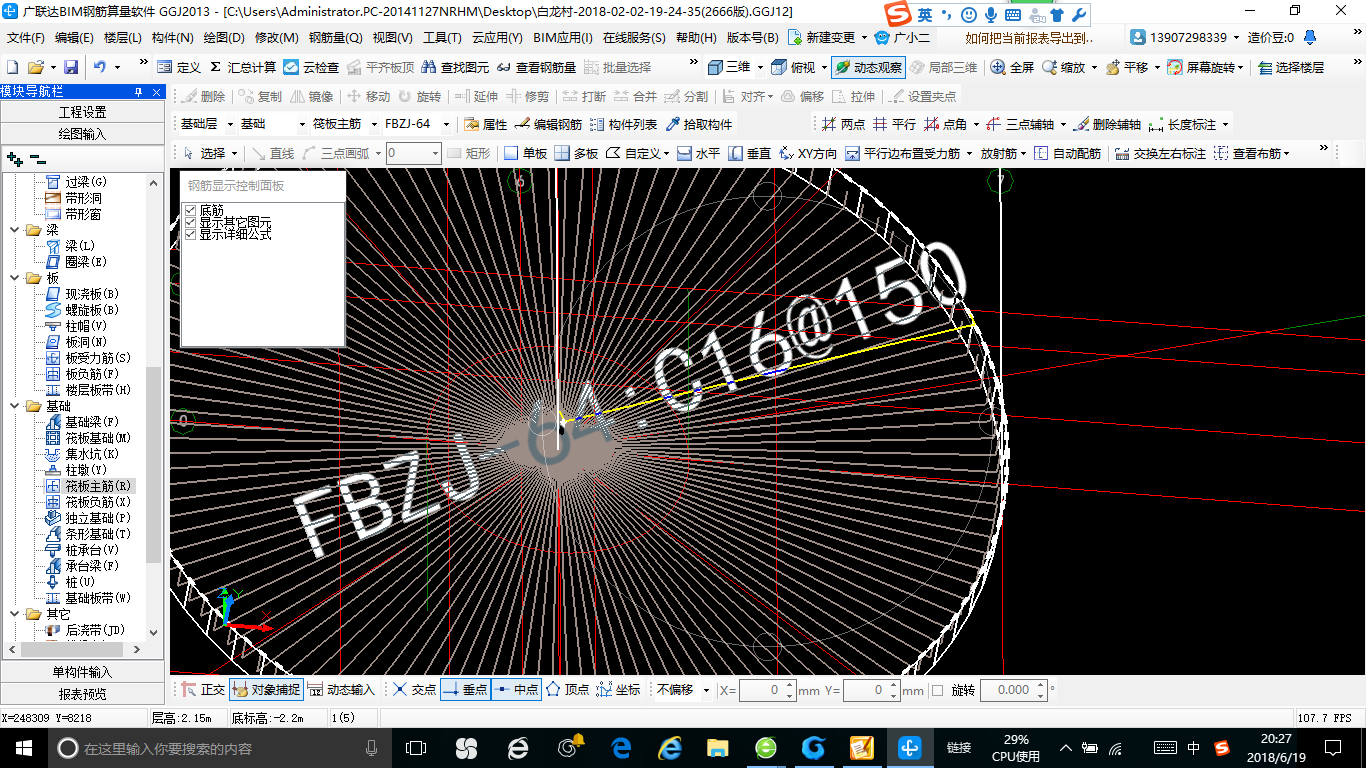The image size is (1366, 768).
Task: Click the undo arrow icon
Action: click(100, 67)
